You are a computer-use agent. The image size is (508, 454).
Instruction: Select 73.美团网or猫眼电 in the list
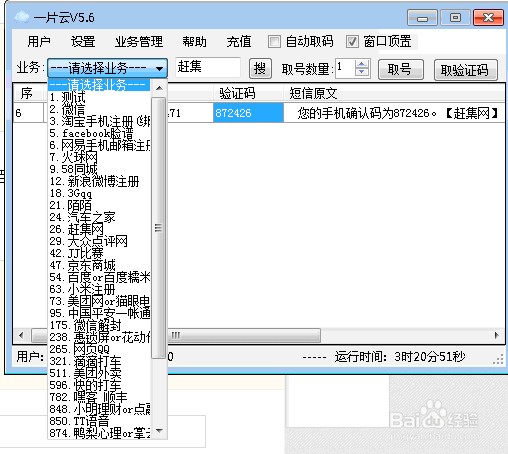tap(99, 301)
